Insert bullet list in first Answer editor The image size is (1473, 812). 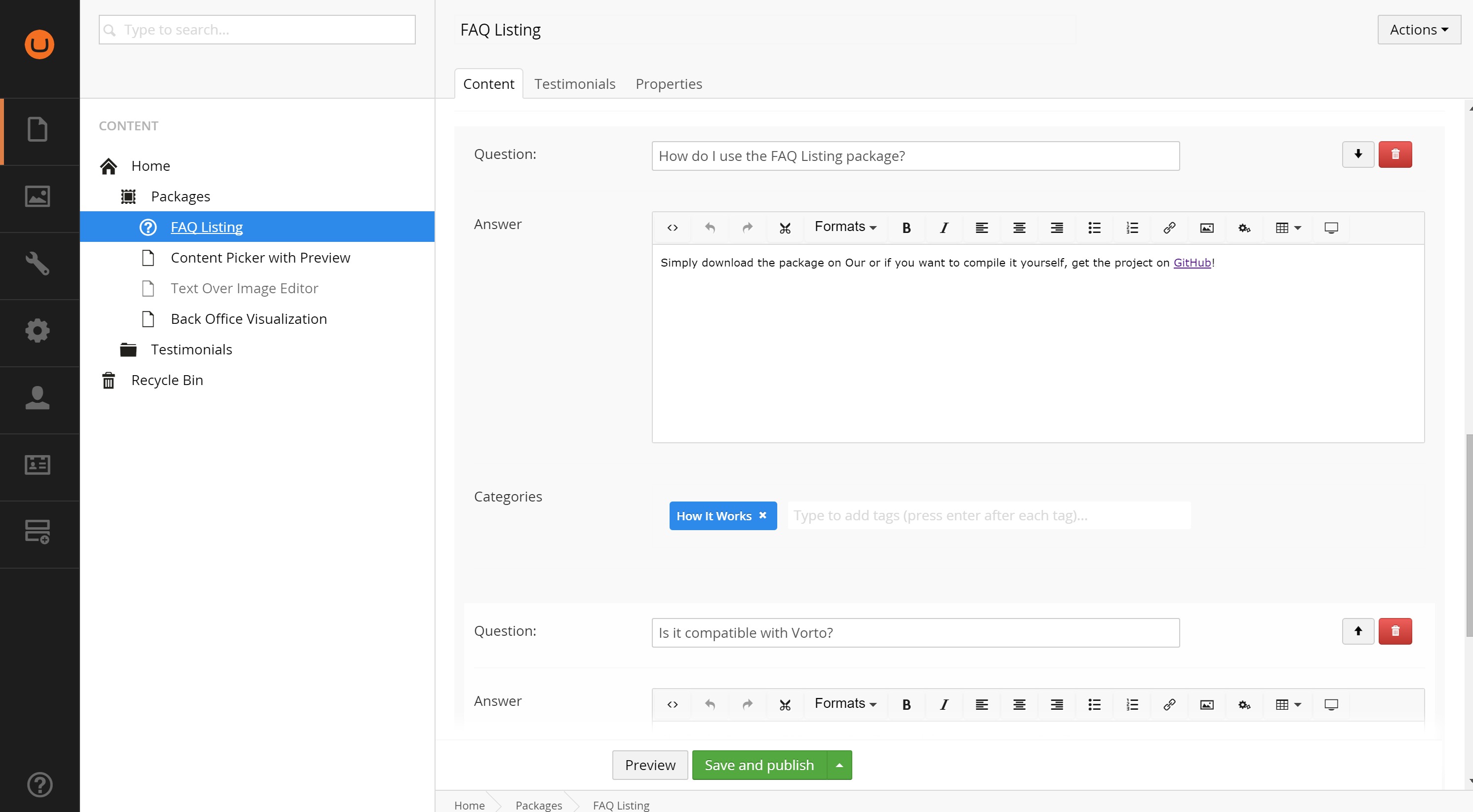coord(1094,228)
